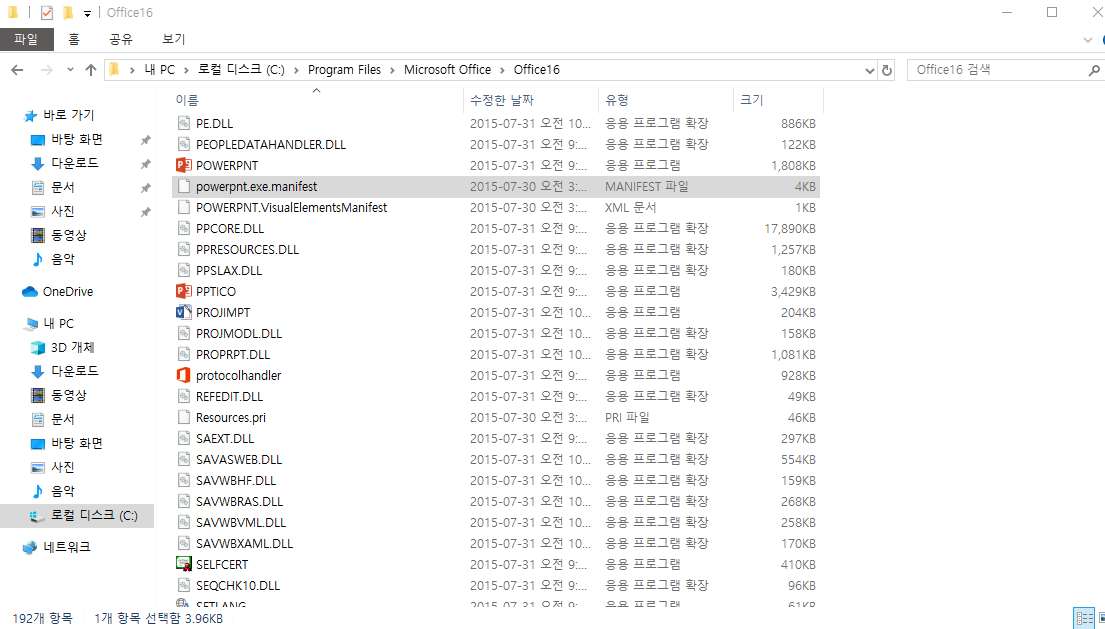The image size is (1105, 629).
Task: Switch to details view icon in status bar
Action: (x=1084, y=618)
